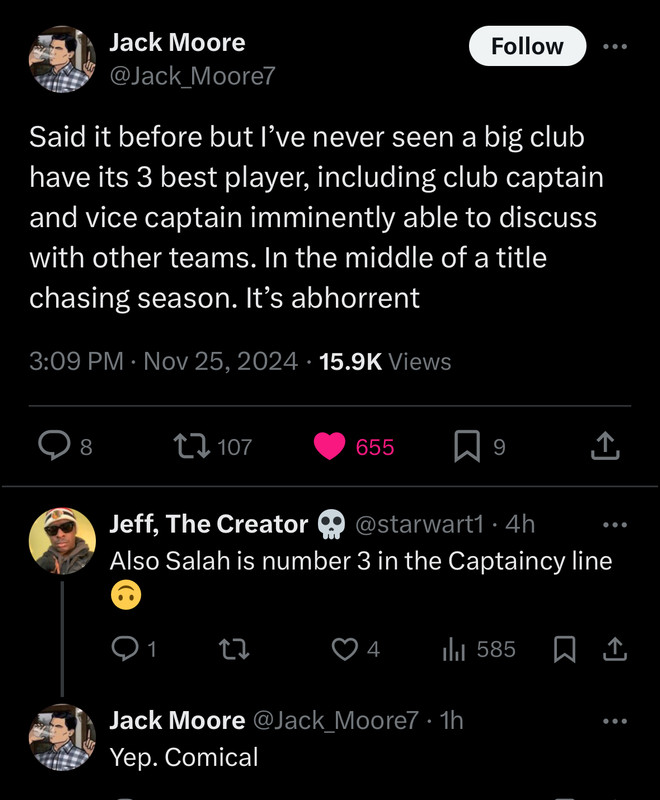Visit Jeff, The Creator's profile via avatar

tap(62, 541)
